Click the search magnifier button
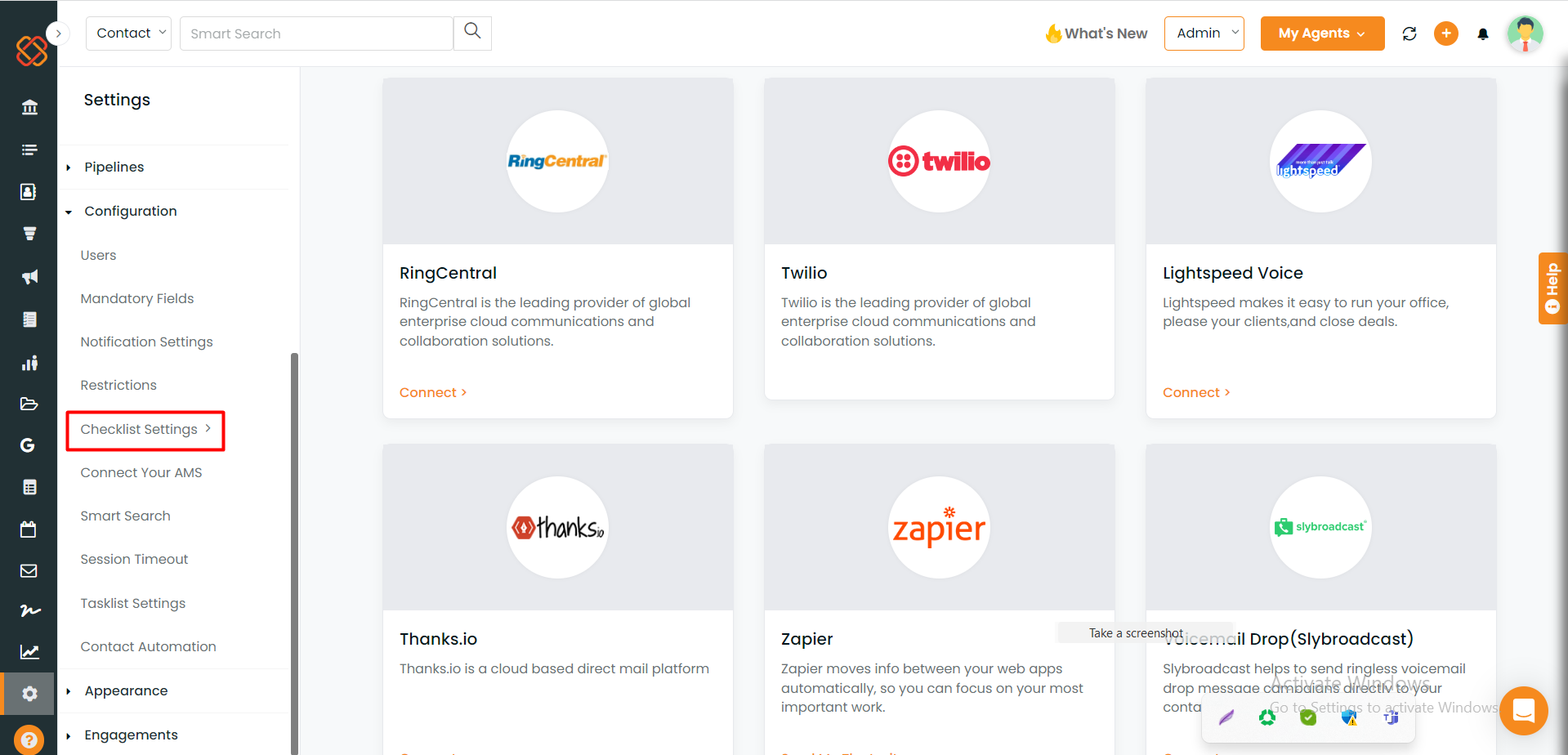The width and height of the screenshot is (1568, 755). coord(472,33)
